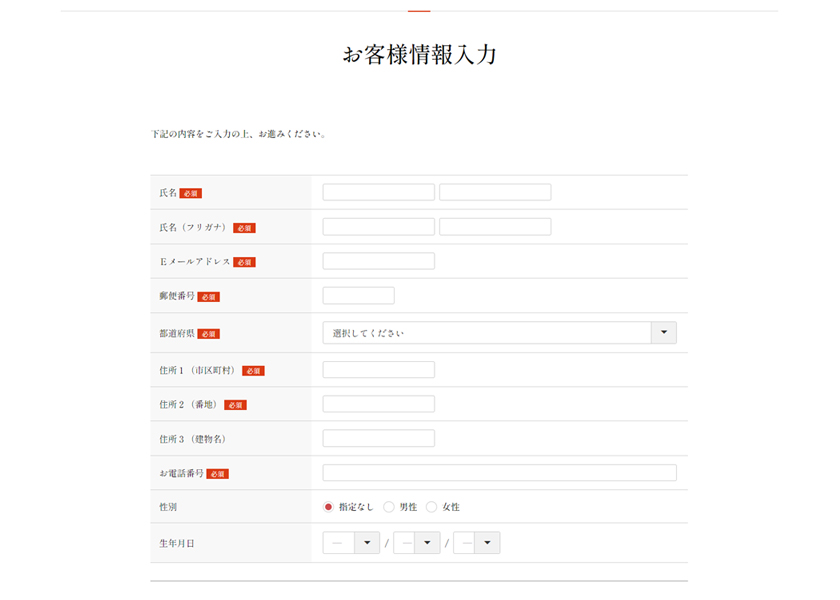Click the 必須 badge next to 氏名
This screenshot has width=840, height=600.
pos(192,192)
